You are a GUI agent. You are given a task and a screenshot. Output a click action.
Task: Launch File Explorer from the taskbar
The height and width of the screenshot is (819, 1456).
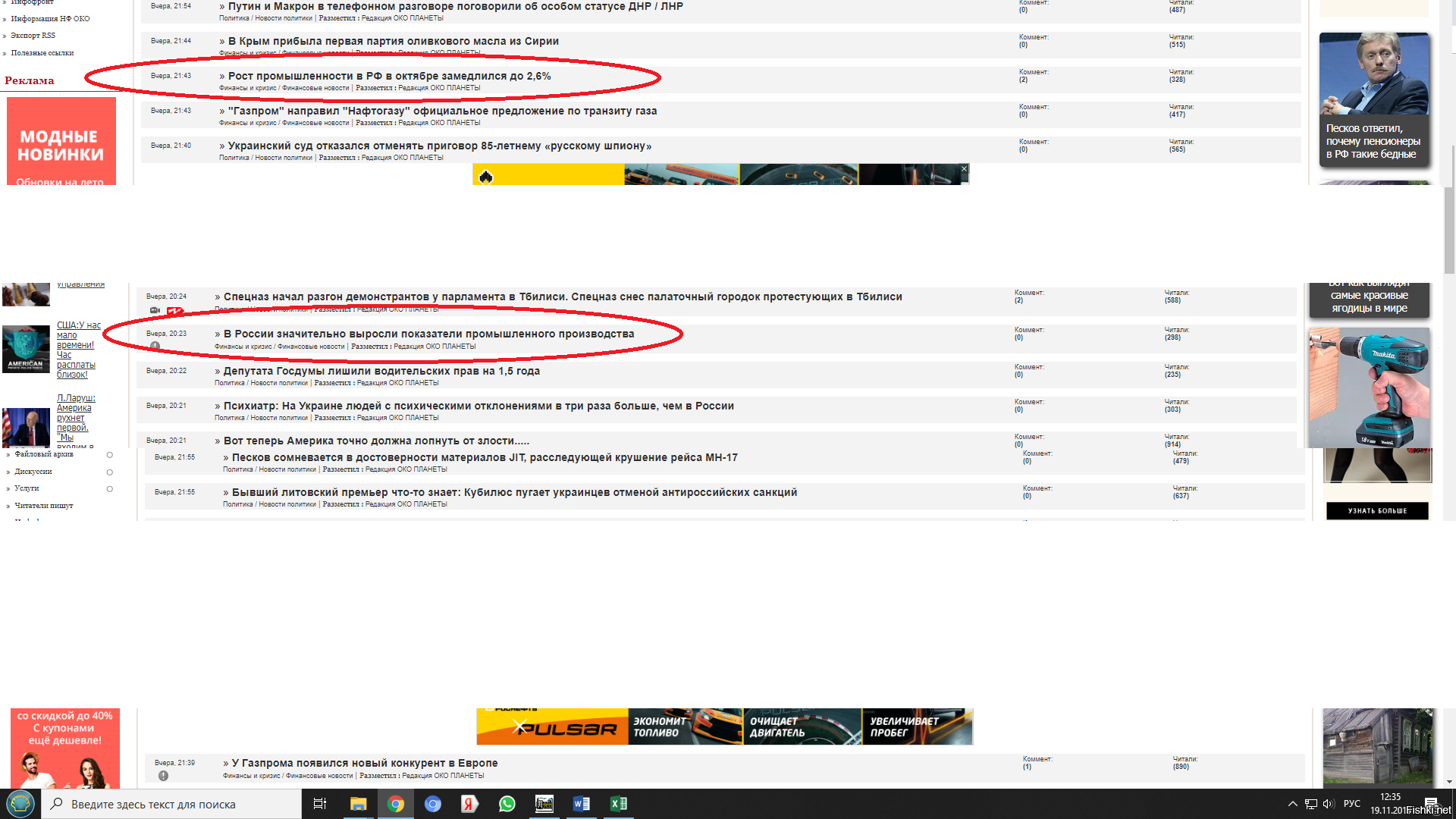(358, 804)
